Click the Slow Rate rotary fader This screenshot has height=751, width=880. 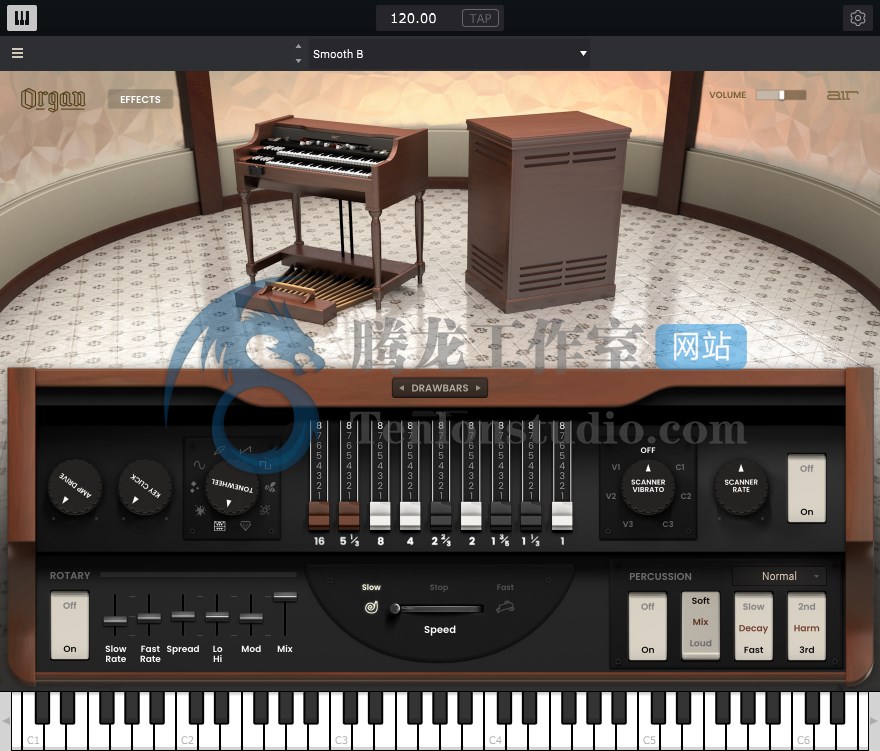(115, 620)
